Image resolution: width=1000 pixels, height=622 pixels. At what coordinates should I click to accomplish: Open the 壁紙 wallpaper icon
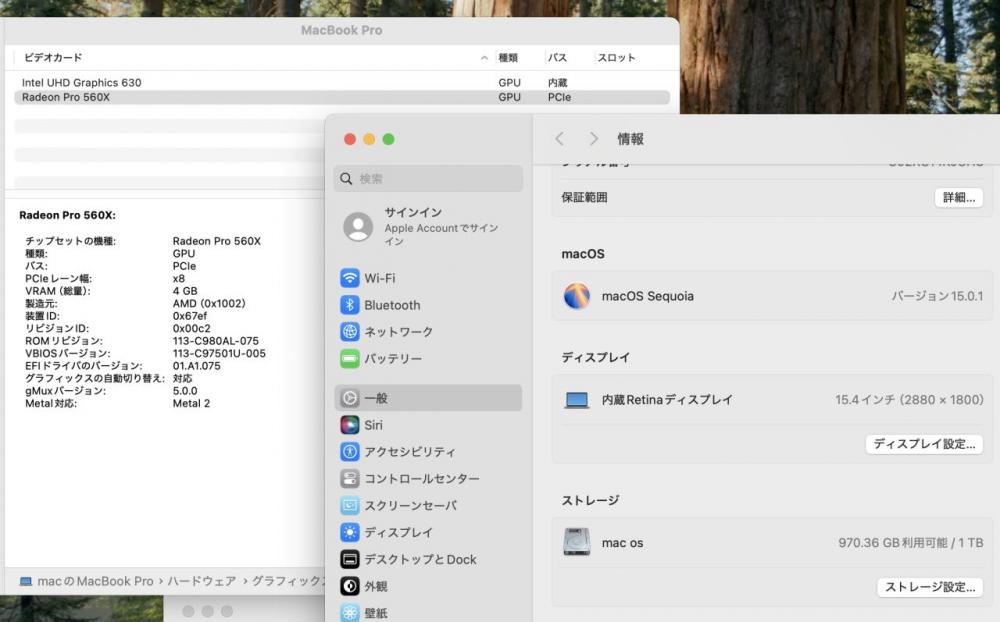[x=349, y=612]
